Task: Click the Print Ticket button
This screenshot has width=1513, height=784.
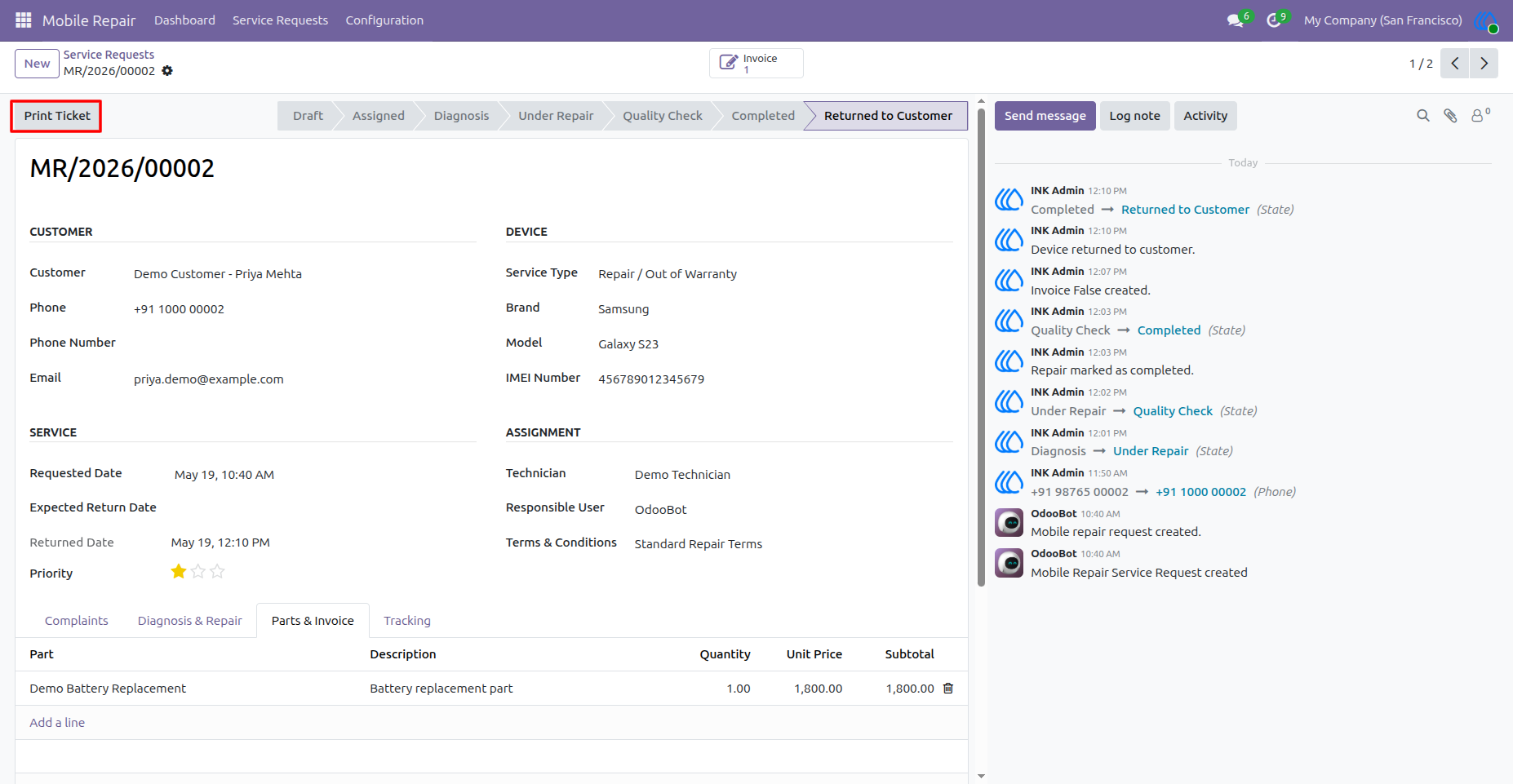Action: (x=57, y=116)
